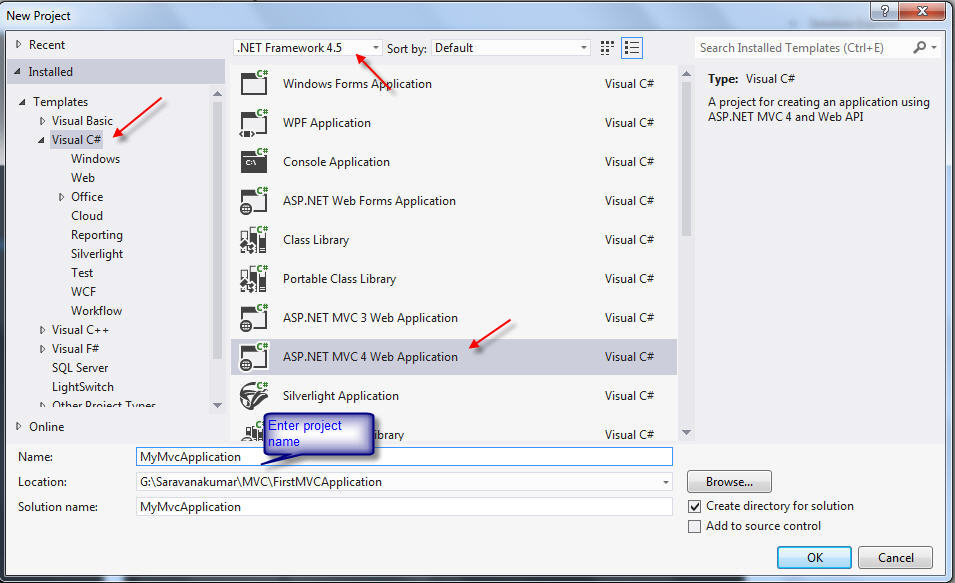Expand the Office tree node
The height and width of the screenshot is (583, 955).
[x=61, y=197]
